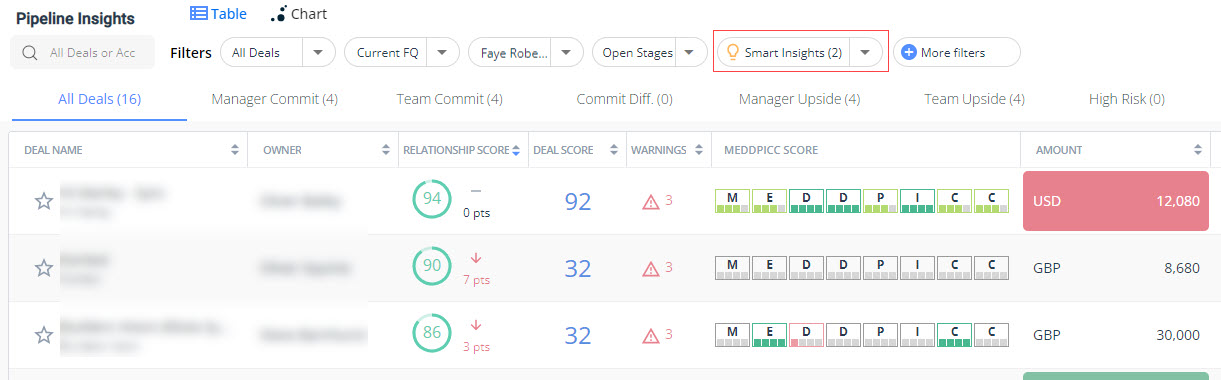
Task: Click the red USD 12,080 amount cell
Action: pos(1116,201)
